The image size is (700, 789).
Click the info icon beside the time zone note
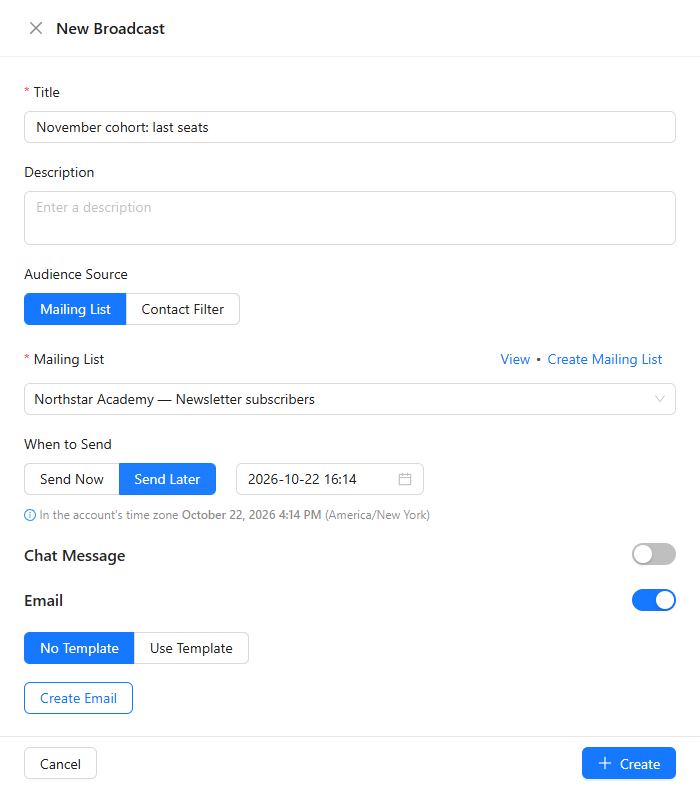(x=30, y=515)
